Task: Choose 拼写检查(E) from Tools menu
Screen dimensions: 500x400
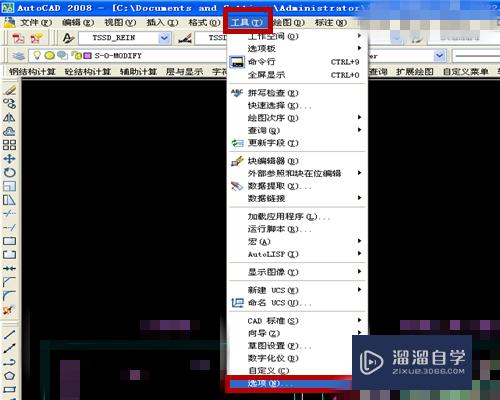Action: (x=298, y=93)
